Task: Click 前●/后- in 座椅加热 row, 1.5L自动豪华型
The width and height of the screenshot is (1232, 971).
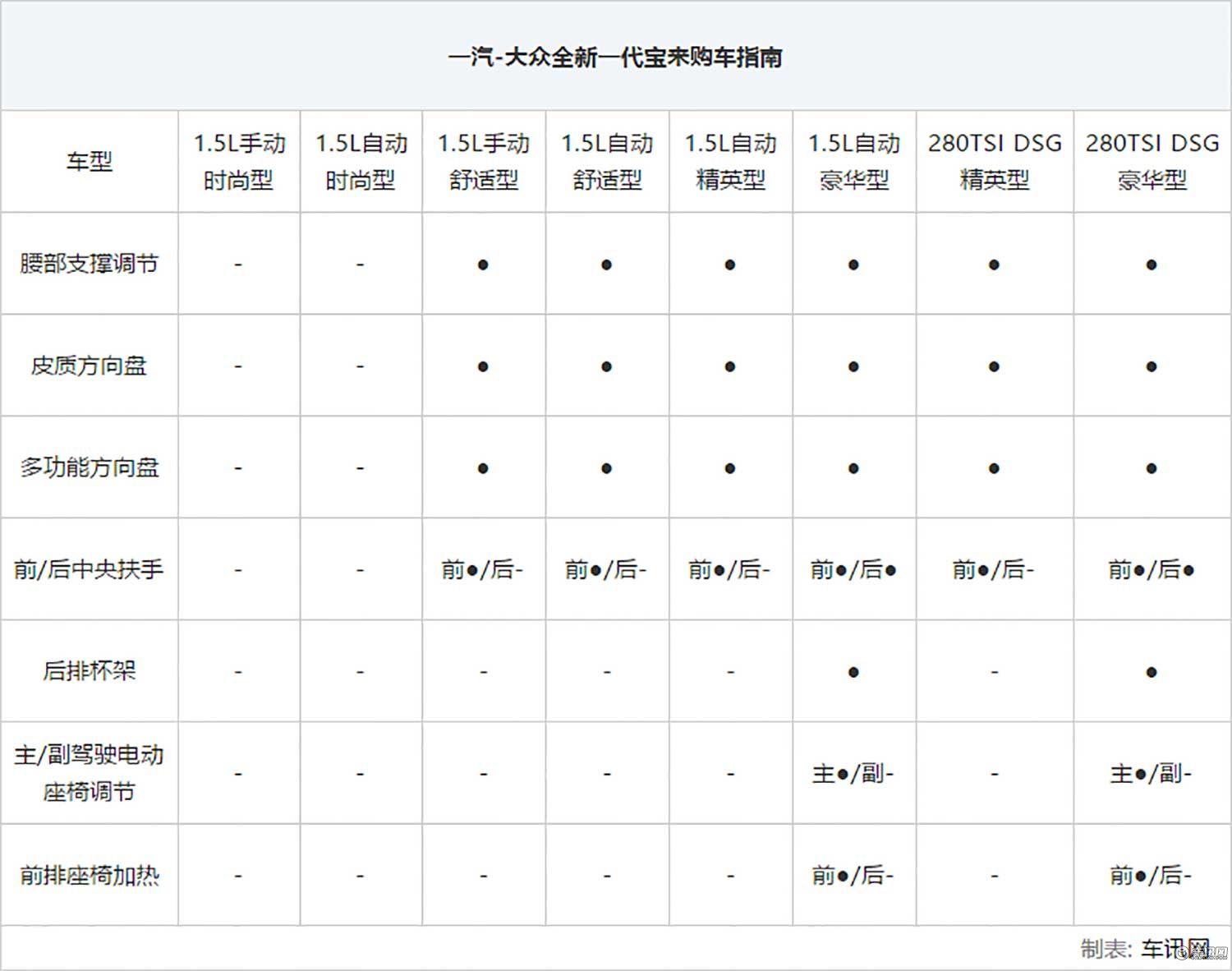Action: (x=853, y=876)
